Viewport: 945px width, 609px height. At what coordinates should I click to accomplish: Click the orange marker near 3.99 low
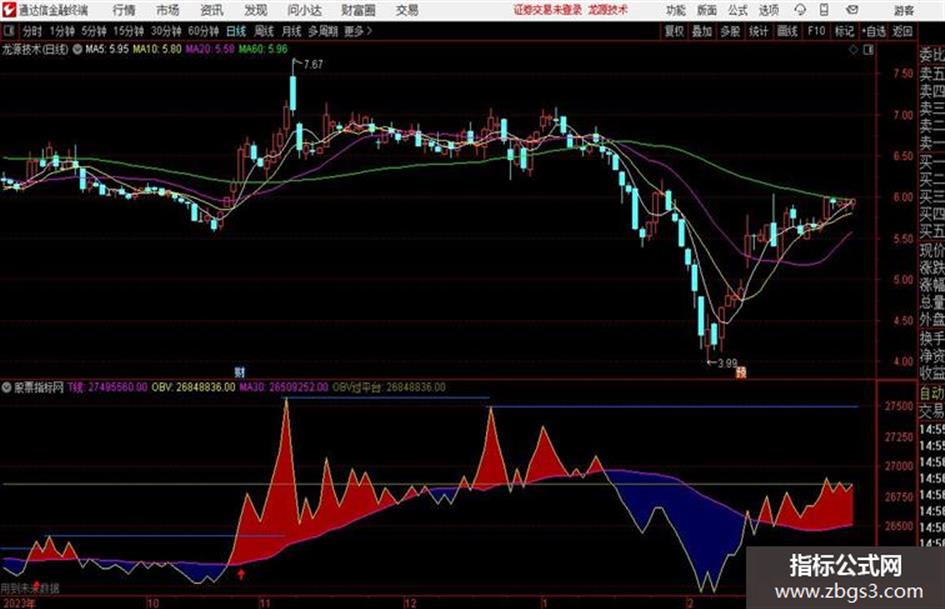[x=741, y=373]
